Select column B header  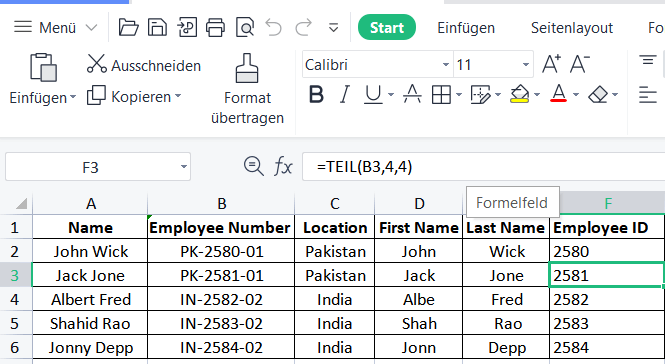point(221,204)
